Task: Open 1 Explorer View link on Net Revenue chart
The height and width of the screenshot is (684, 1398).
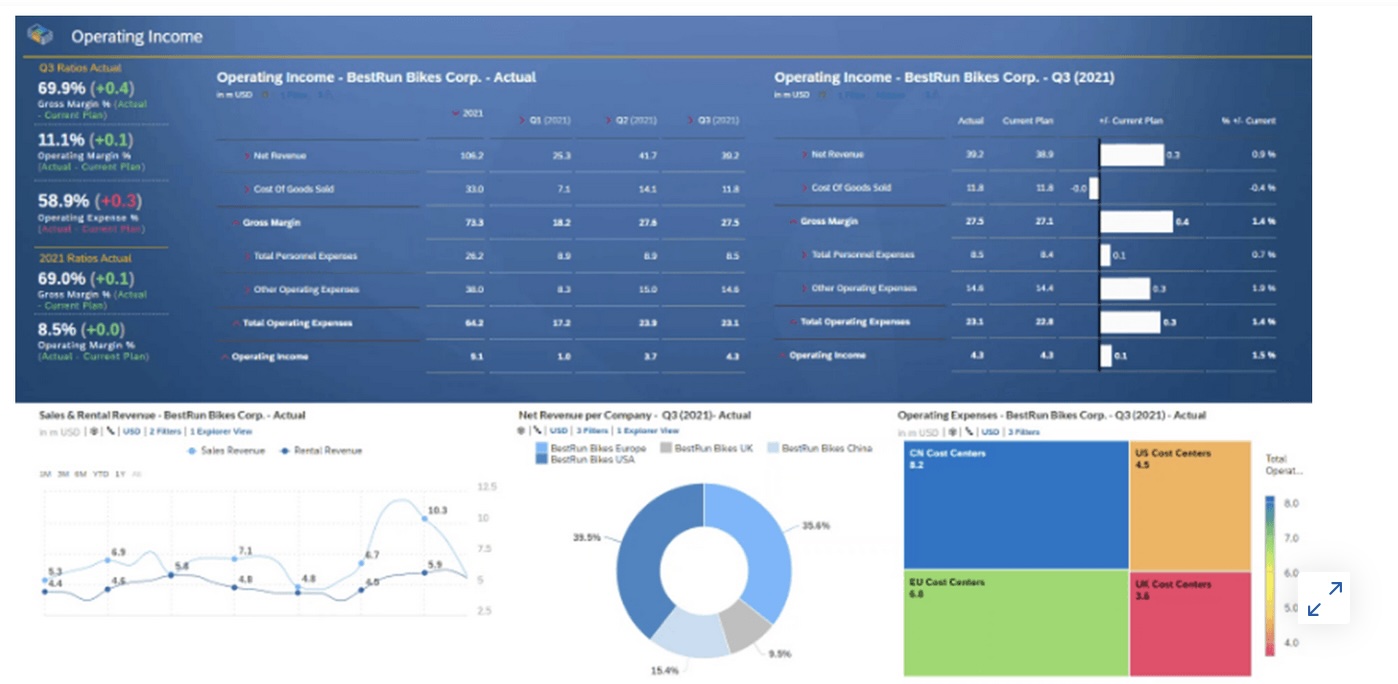Action: point(648,431)
